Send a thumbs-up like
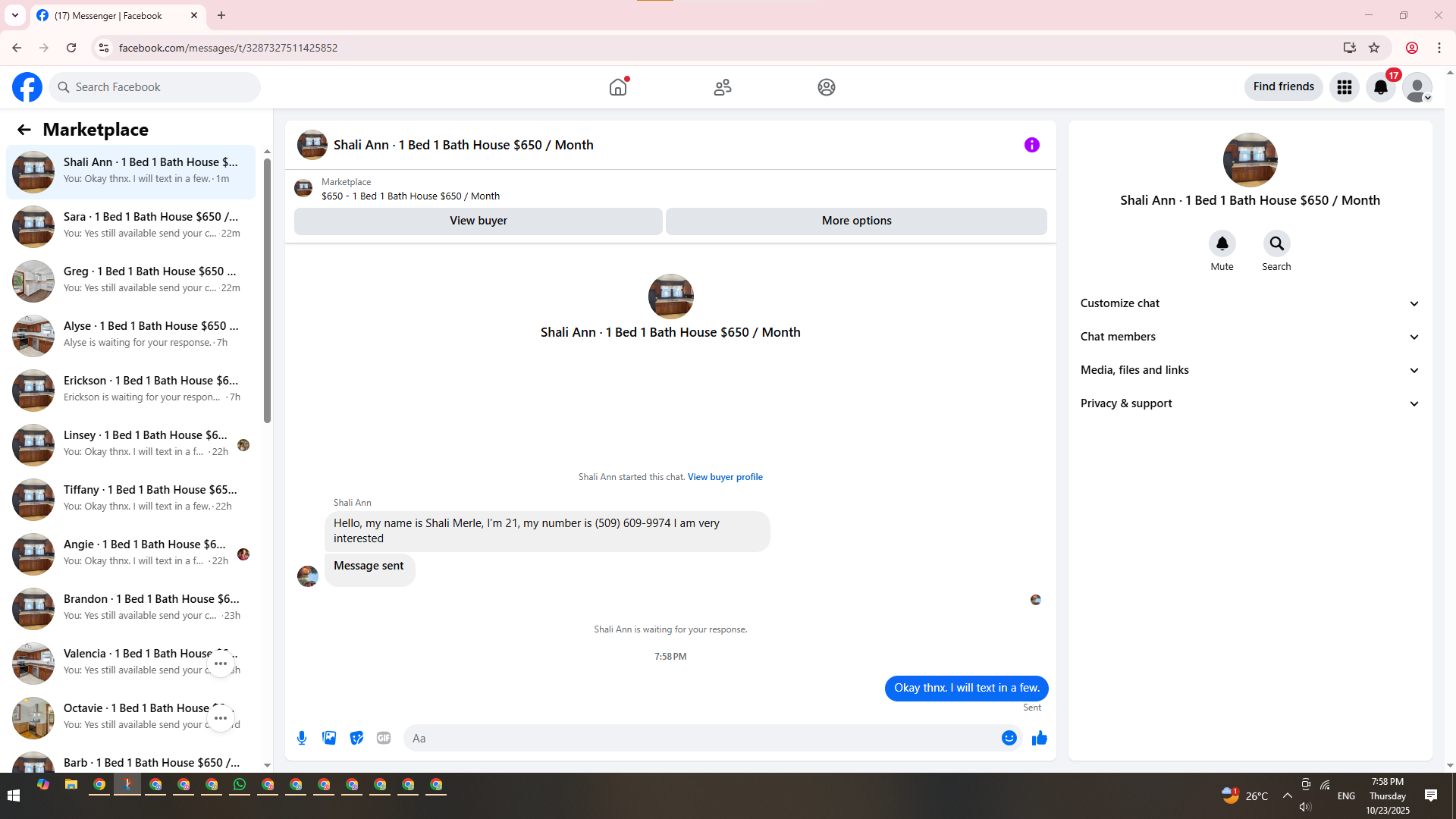 coord(1039,738)
